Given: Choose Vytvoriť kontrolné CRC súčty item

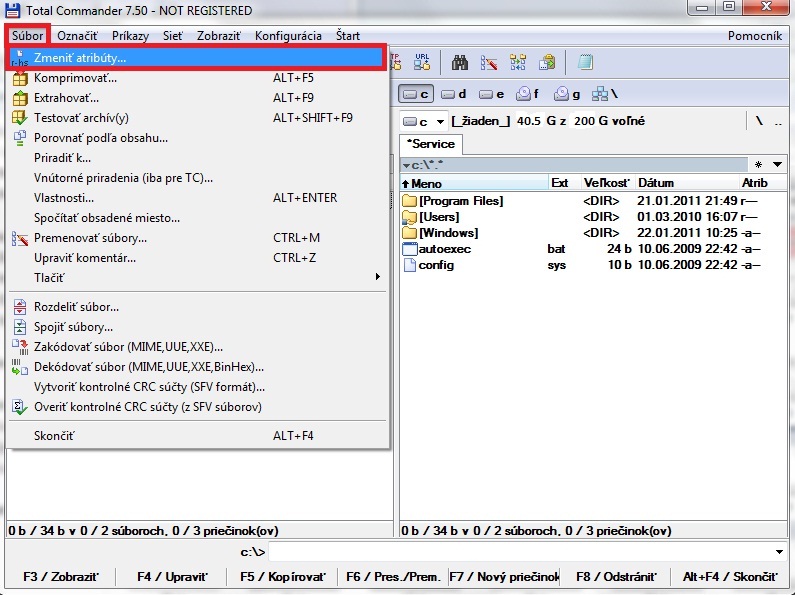Looking at the screenshot, I should [197, 387].
